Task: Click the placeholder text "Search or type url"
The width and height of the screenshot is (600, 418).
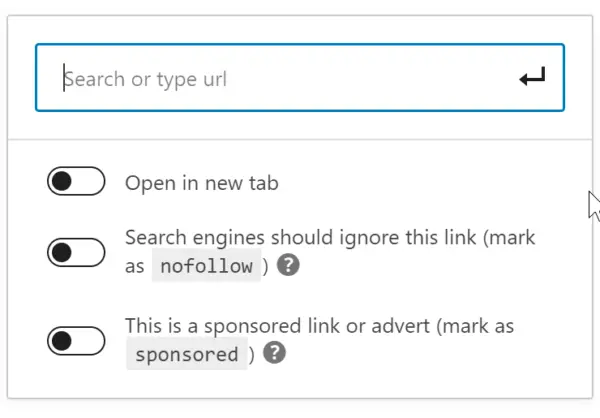Action: [x=145, y=80]
